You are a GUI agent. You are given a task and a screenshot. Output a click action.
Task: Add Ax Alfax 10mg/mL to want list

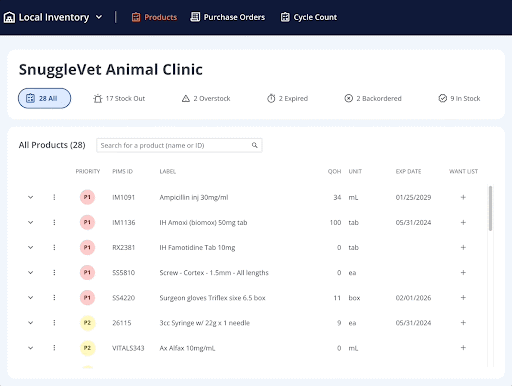click(463, 348)
